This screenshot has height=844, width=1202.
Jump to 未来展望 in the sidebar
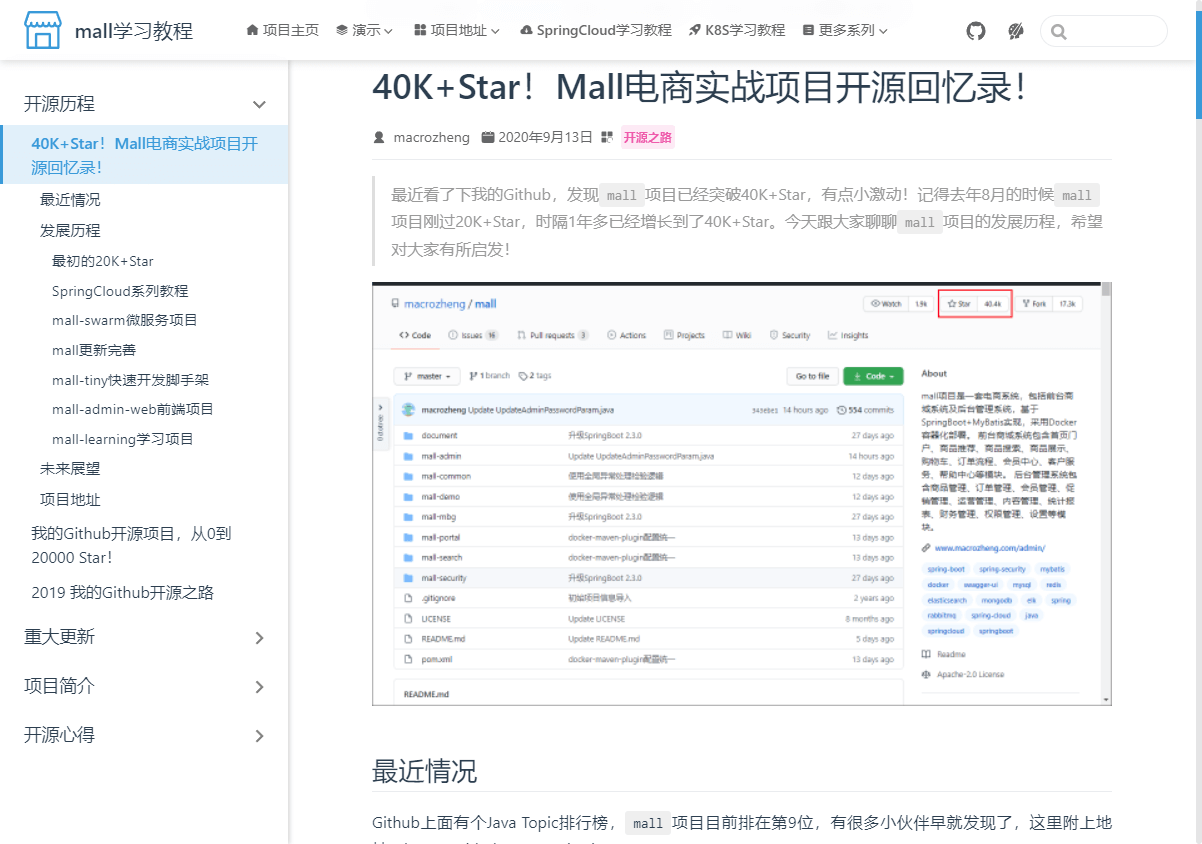(70, 468)
